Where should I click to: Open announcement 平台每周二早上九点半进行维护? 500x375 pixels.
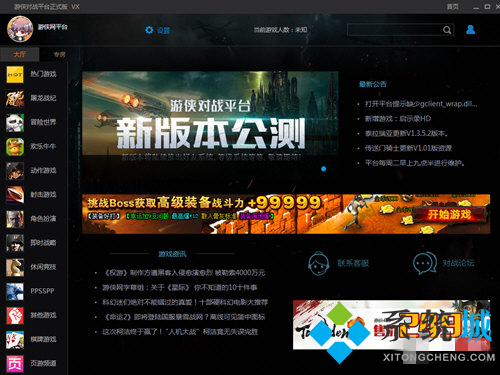pyautogui.click(x=415, y=163)
